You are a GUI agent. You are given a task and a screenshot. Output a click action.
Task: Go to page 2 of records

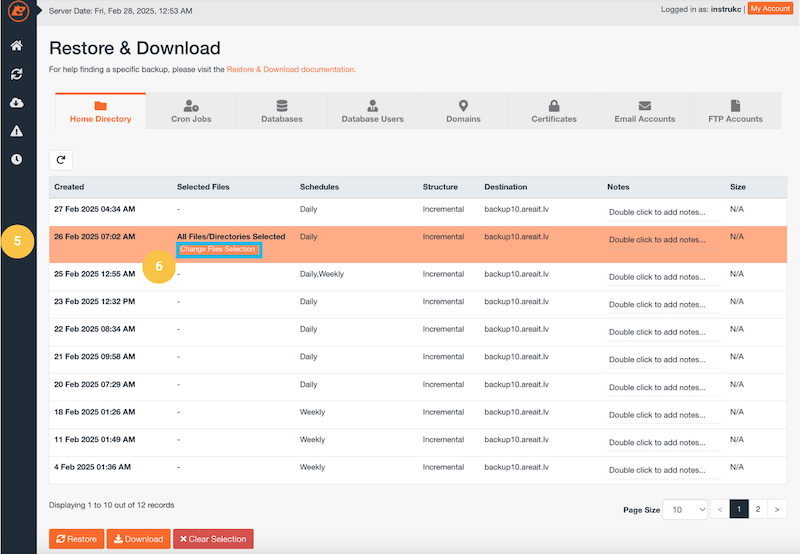758,509
